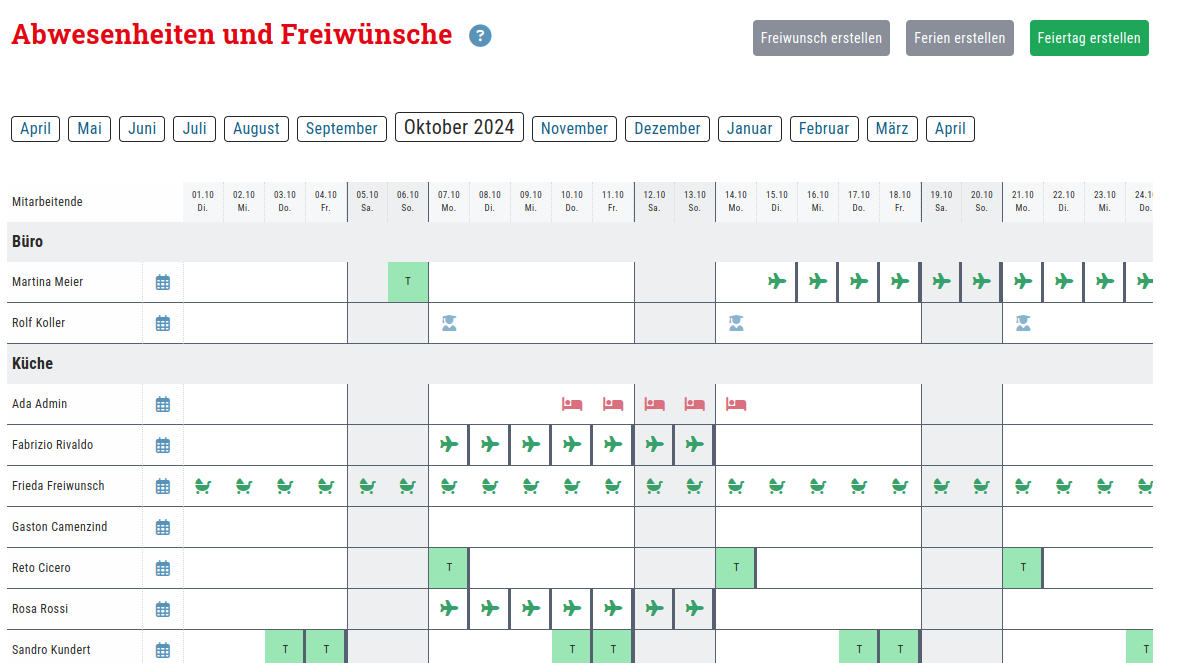The image size is (1178, 663).
Task: Select the Oktober 2024 tab
Action: [x=459, y=127]
